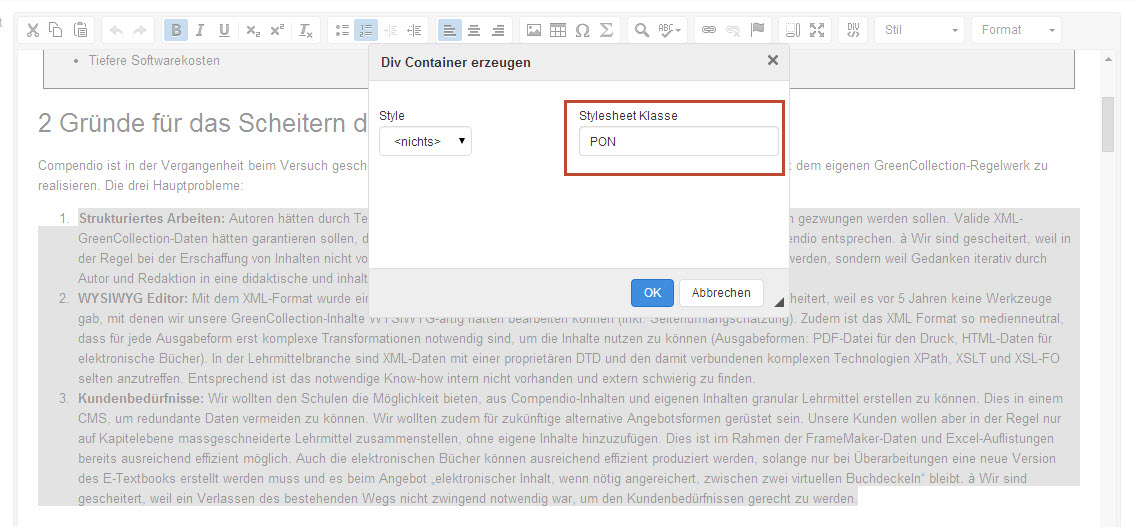Insert an image via toolbar icon
Screen dimensions: 1143x527
tap(534, 30)
